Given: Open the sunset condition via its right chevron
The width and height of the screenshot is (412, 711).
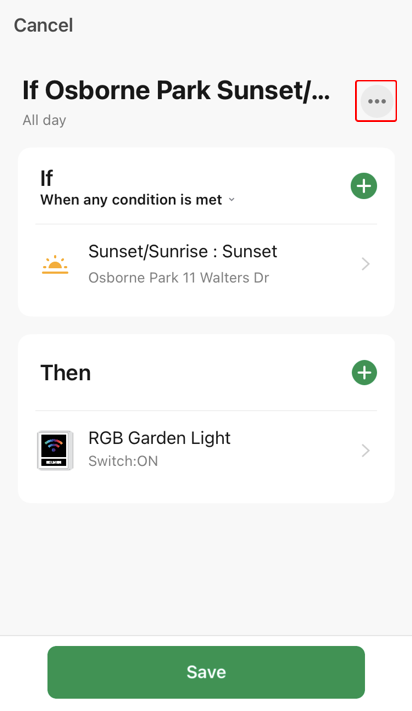Looking at the screenshot, I should click(365, 264).
